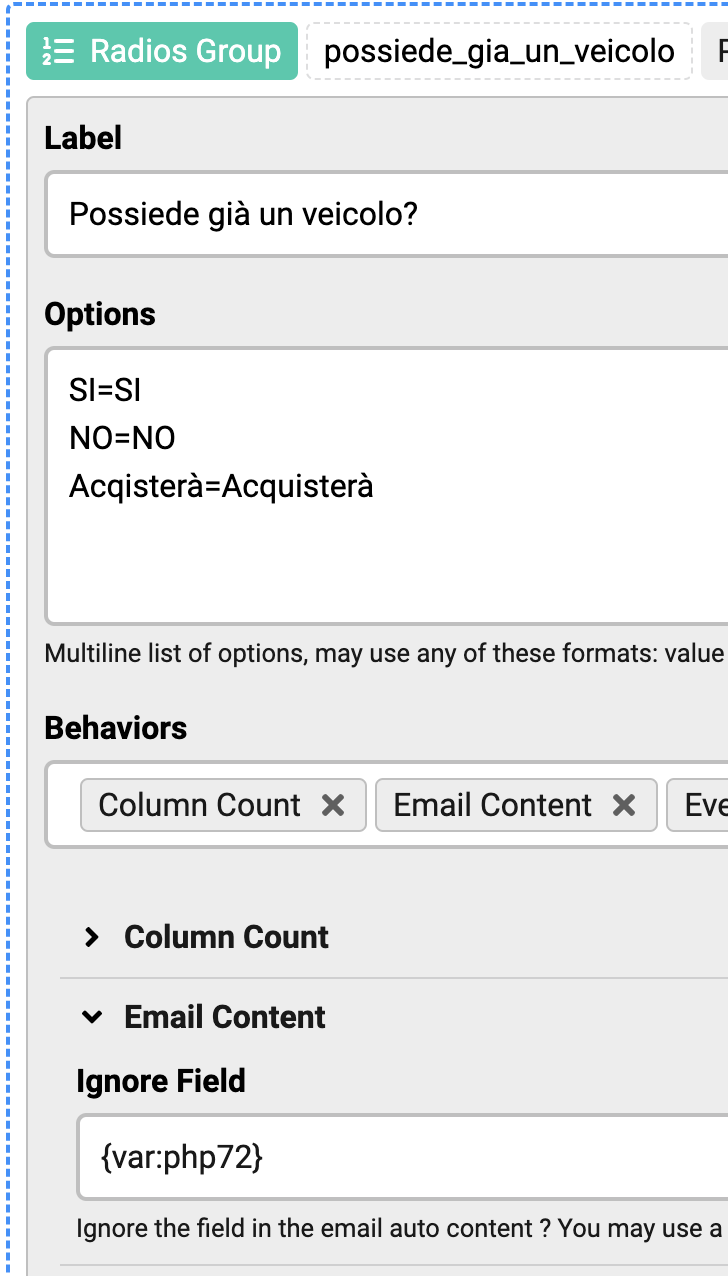Focus the Ignore Field input box
The image size is (728, 1276).
pos(403,1157)
